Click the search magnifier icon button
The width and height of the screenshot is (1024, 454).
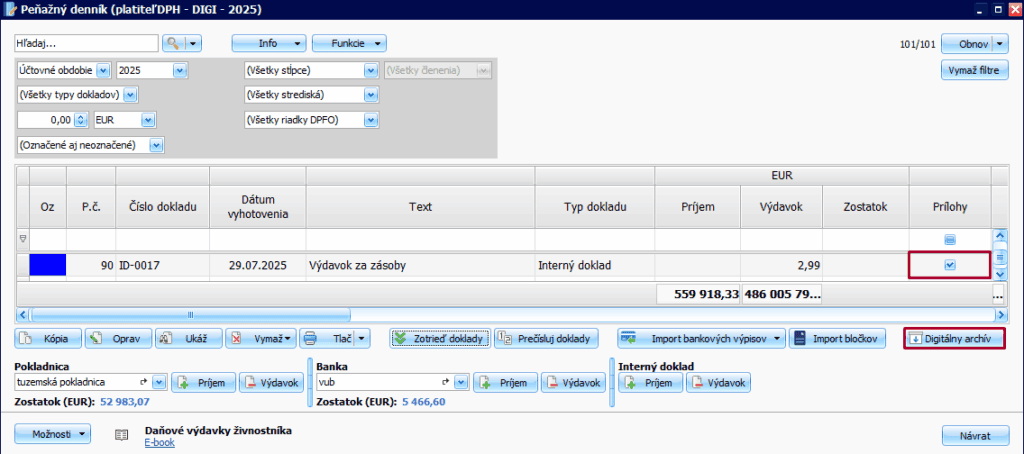pyautogui.click(x=174, y=44)
